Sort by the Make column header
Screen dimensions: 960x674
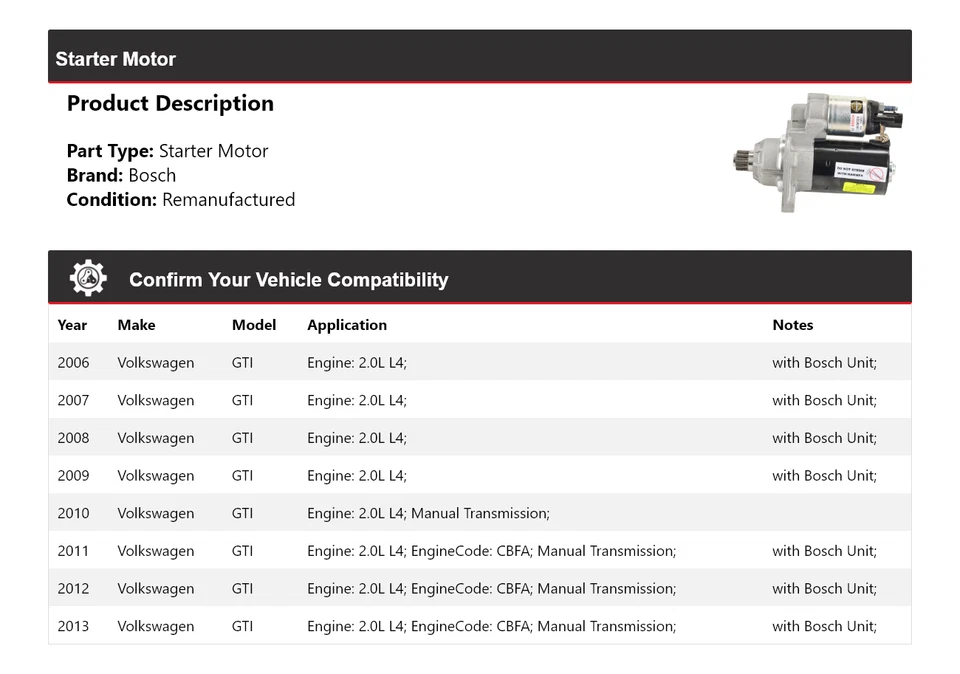point(135,325)
